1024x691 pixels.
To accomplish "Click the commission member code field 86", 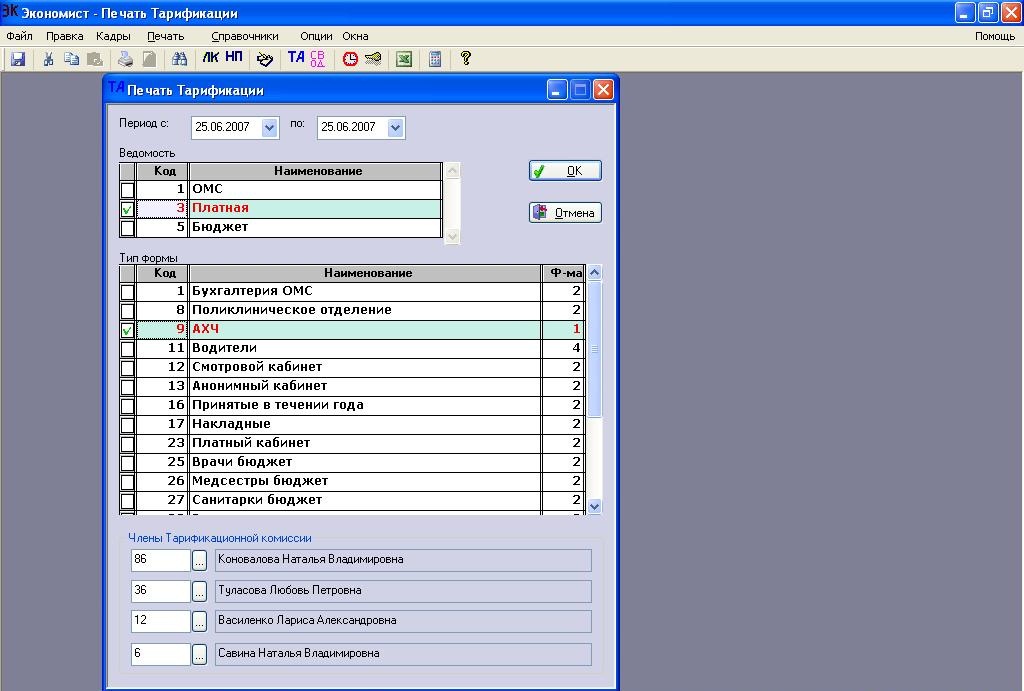I will pos(160,560).
